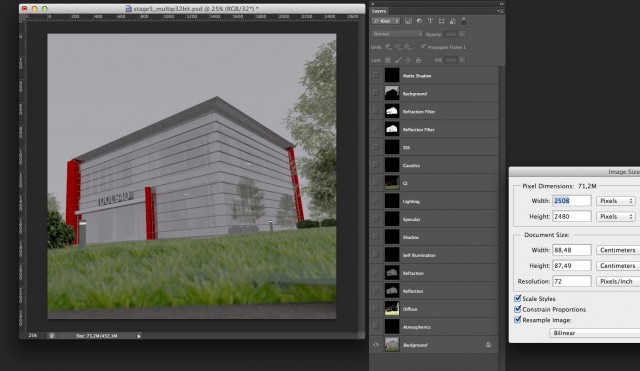Filter layers by pixel layers icon
This screenshot has height=371, width=640.
click(408, 21)
